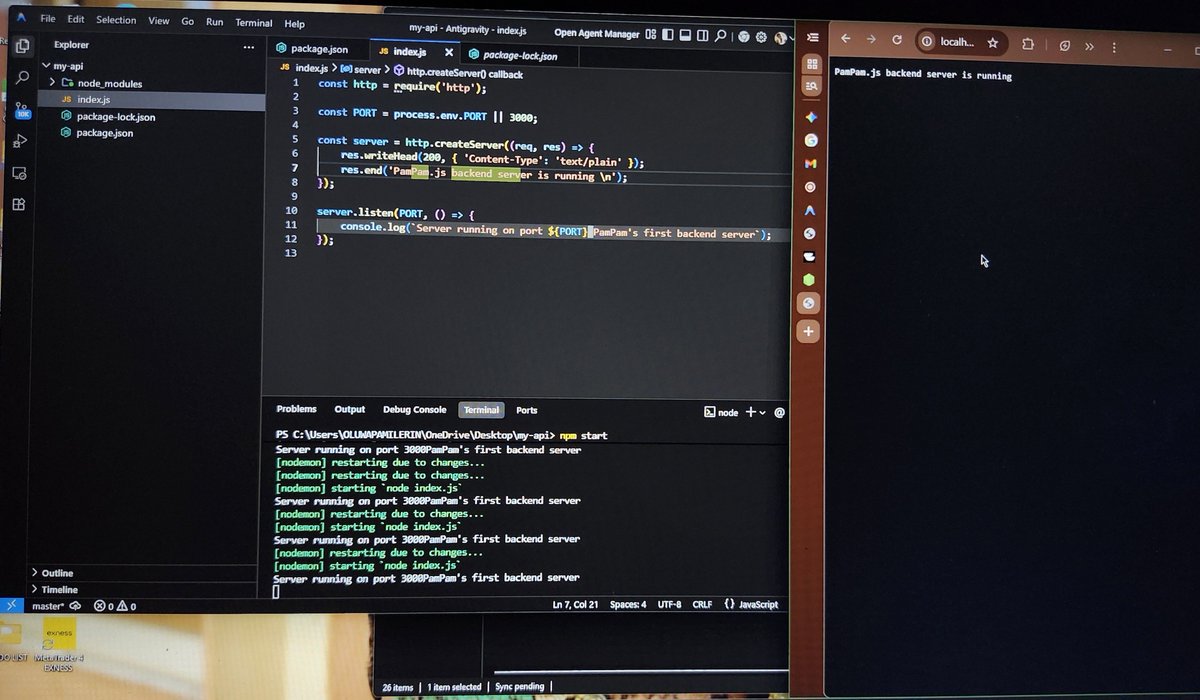Bookmark the page with the star icon
Image resolution: width=1200 pixels, height=700 pixels.
click(x=993, y=42)
